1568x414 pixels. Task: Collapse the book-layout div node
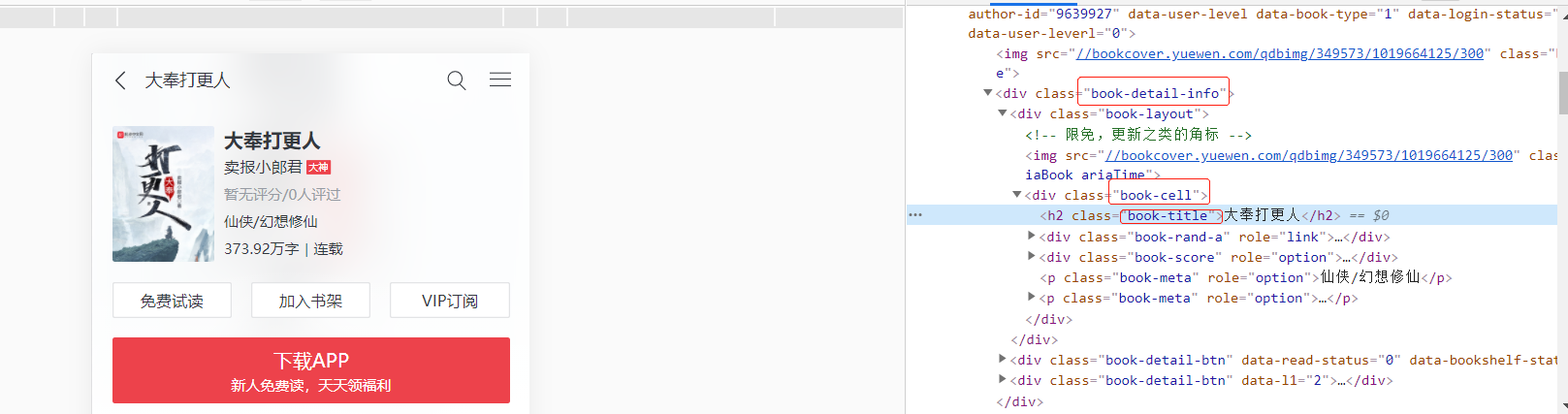pos(1003,113)
